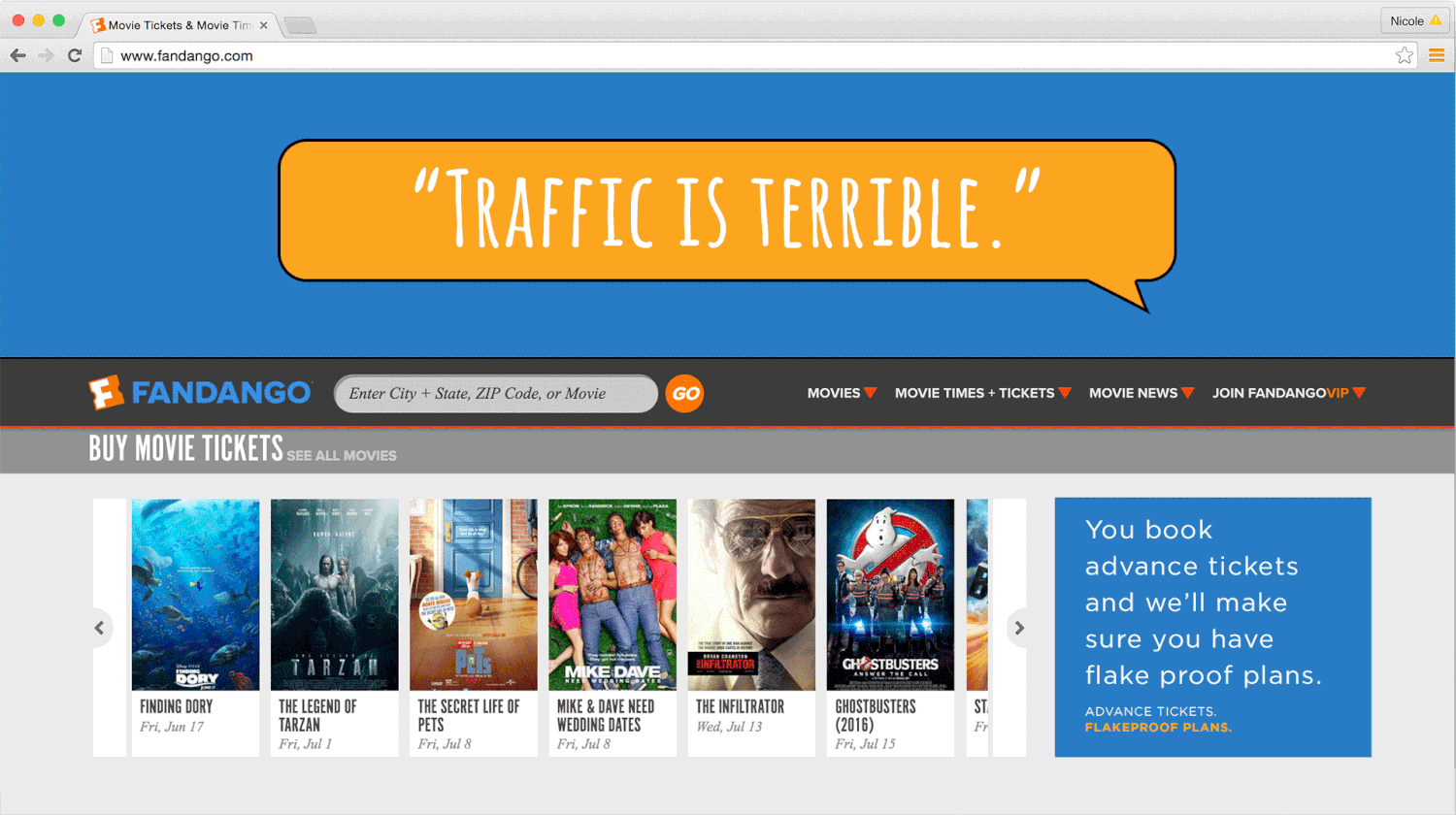The image size is (1456, 815).
Task: Click the orange GO search button
Action: (x=684, y=393)
